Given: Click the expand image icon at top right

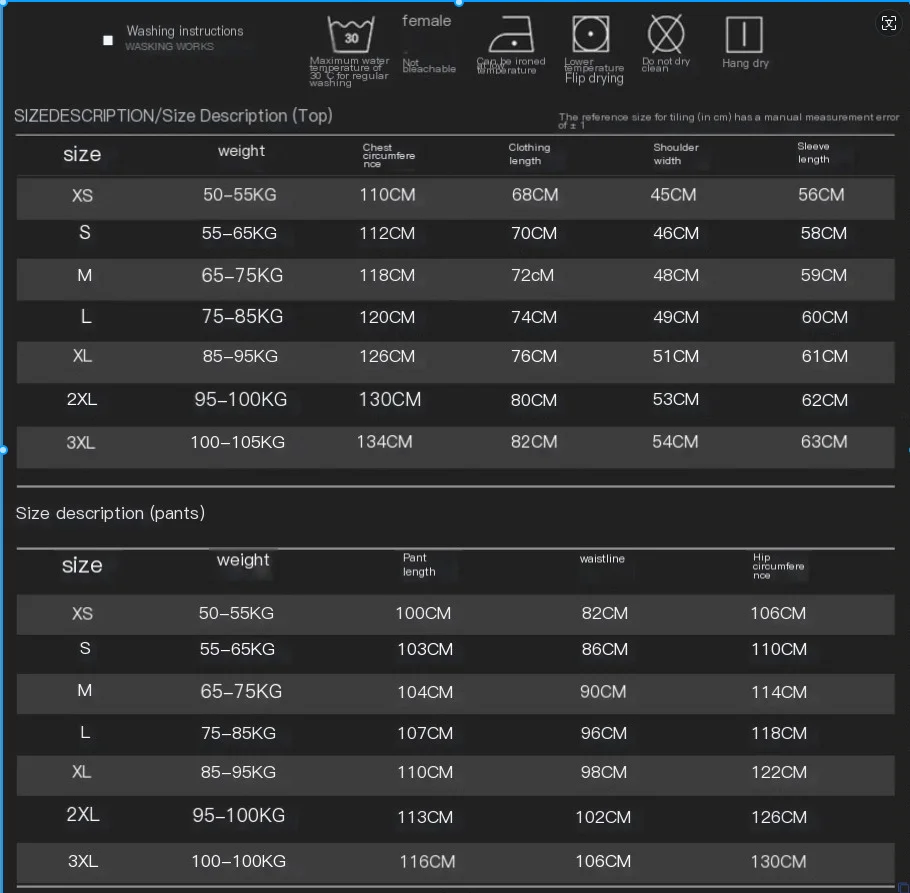Looking at the screenshot, I should pos(889,23).
